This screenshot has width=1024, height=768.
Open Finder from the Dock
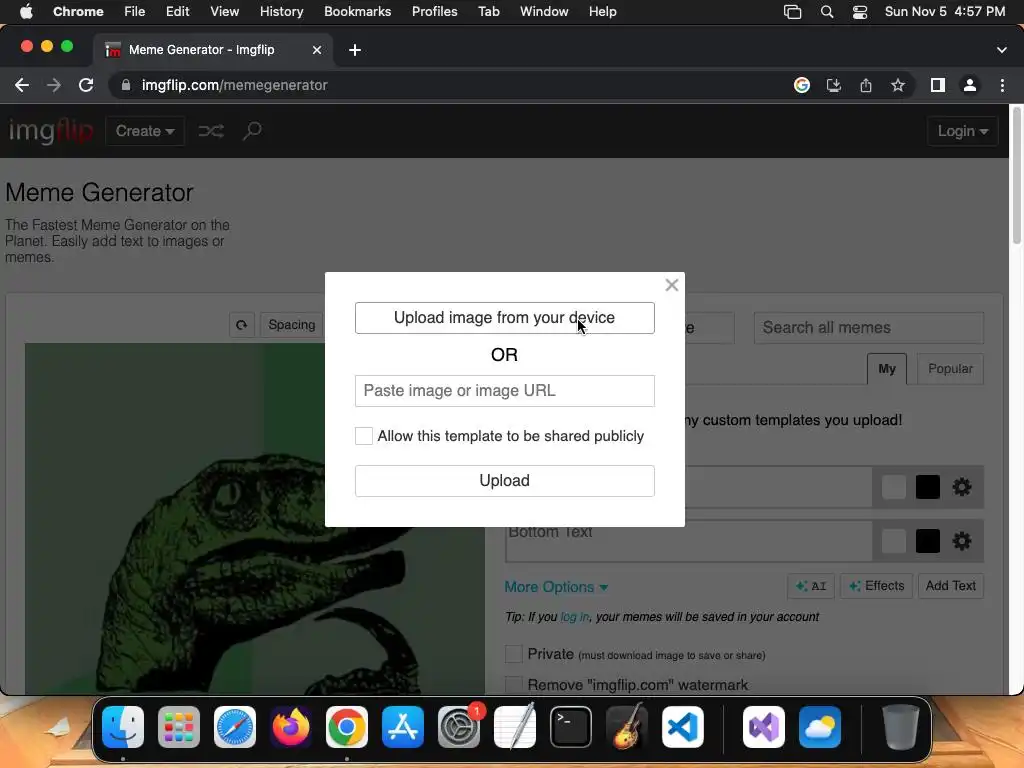pos(123,727)
